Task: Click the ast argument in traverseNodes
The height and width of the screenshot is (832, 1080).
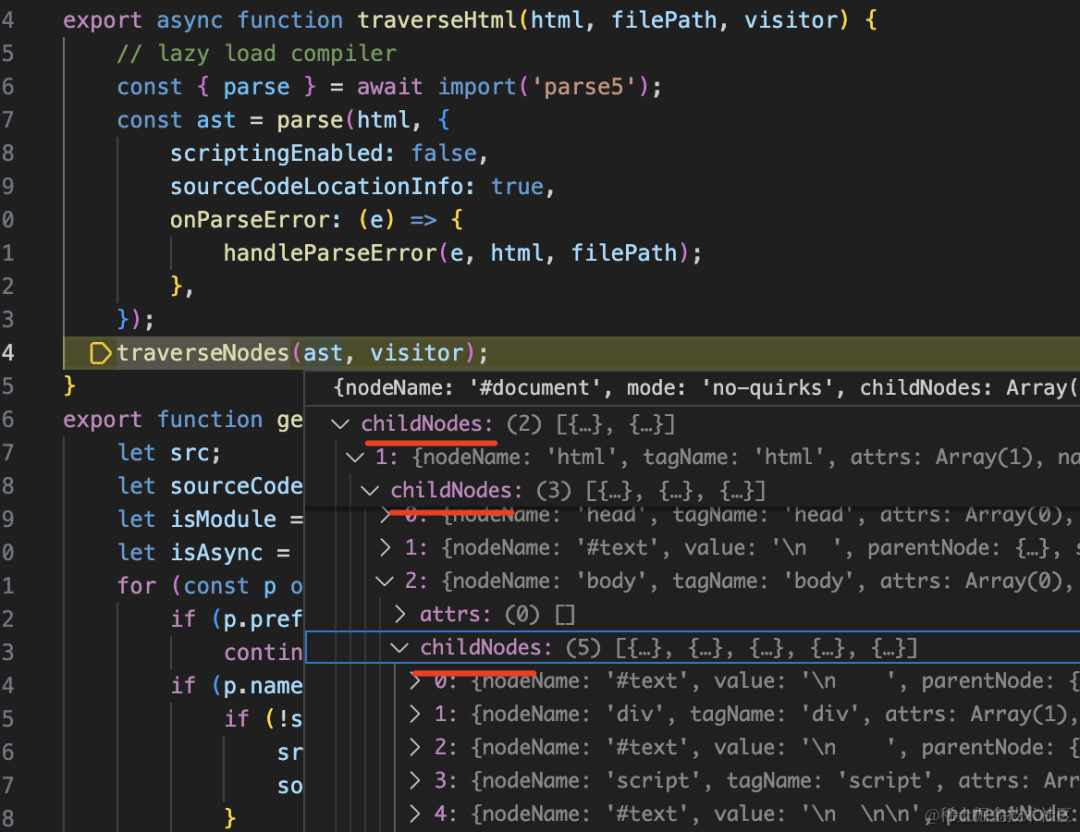Action: point(323,353)
